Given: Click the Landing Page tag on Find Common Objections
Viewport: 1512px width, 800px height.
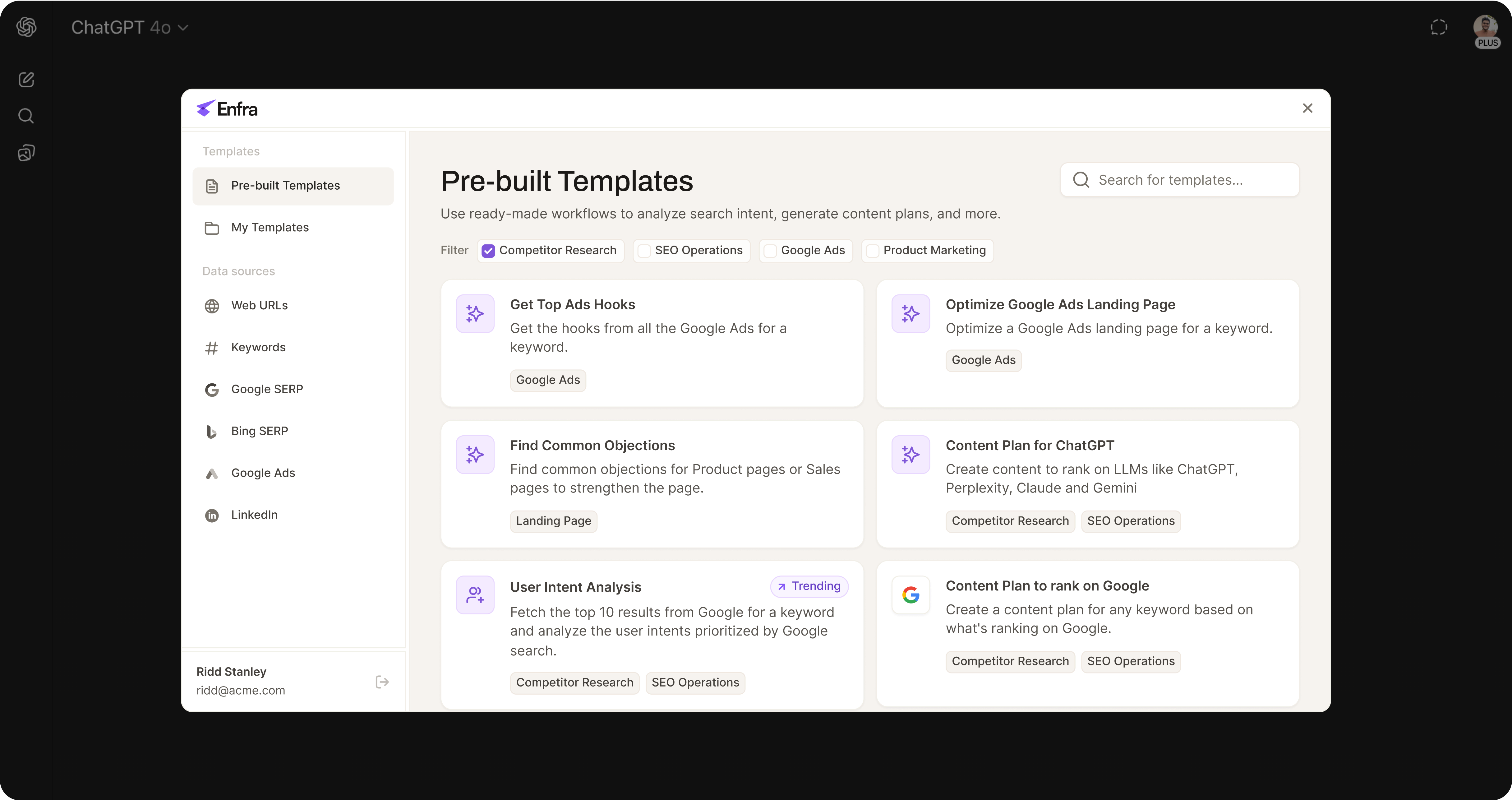Looking at the screenshot, I should tap(553, 520).
